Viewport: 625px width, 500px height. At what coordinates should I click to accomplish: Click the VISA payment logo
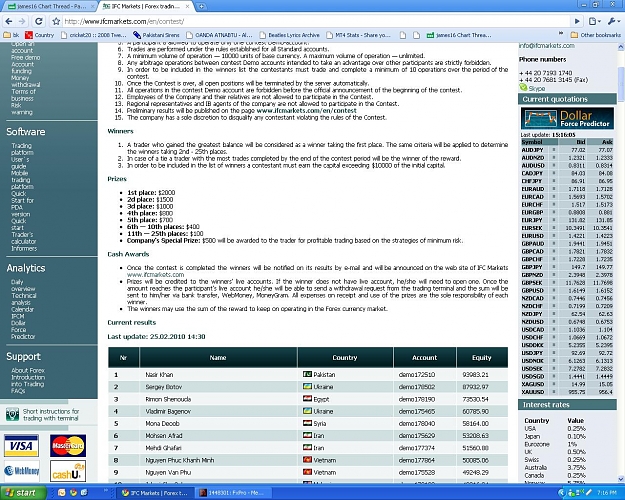(x=22, y=445)
